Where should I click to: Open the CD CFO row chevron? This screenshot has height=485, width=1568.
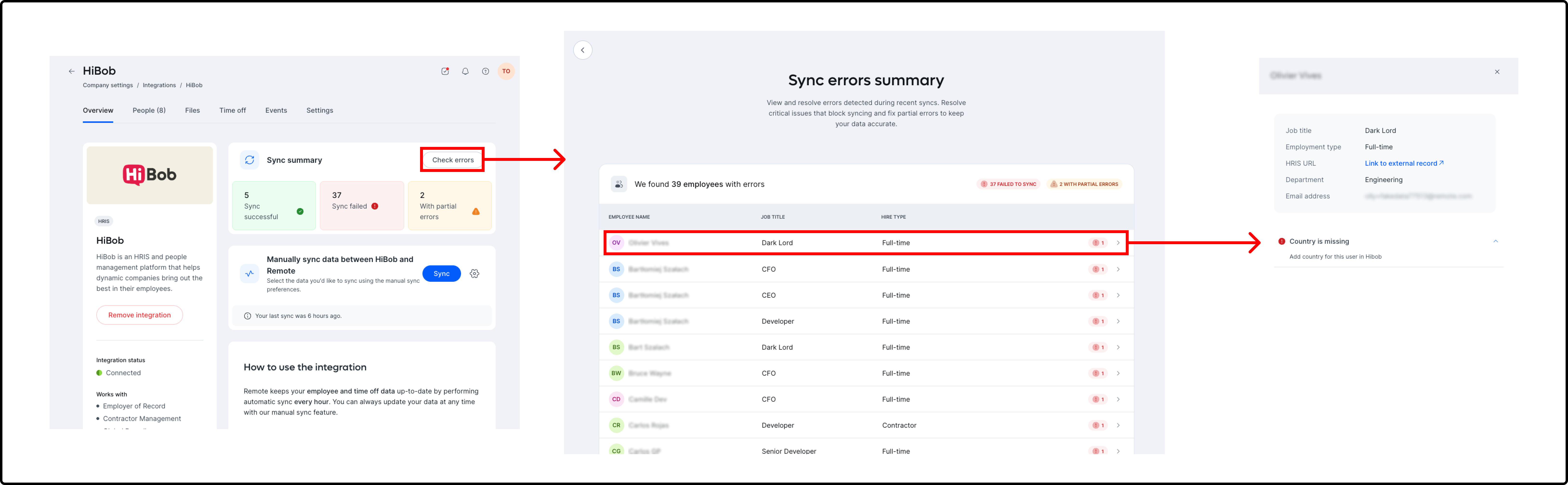click(x=1118, y=399)
